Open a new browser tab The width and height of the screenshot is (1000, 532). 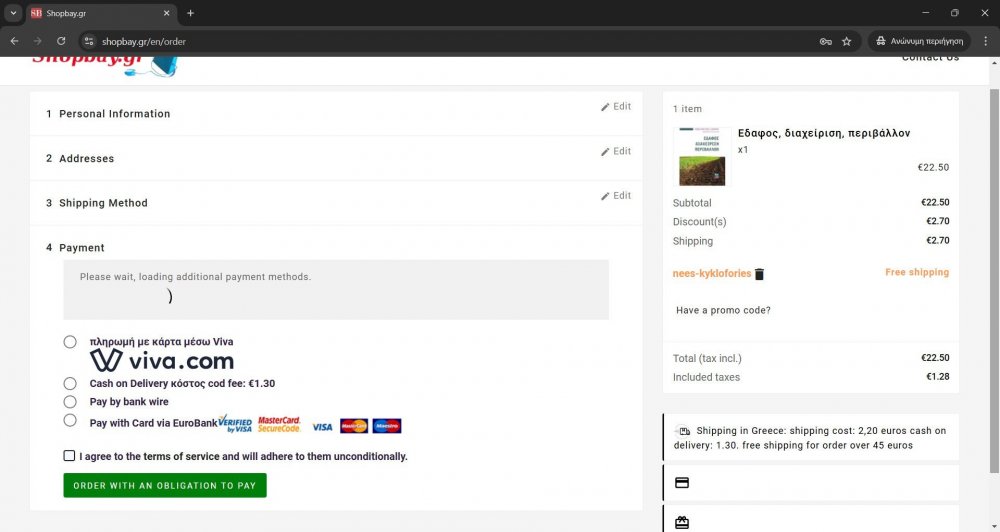point(190,13)
